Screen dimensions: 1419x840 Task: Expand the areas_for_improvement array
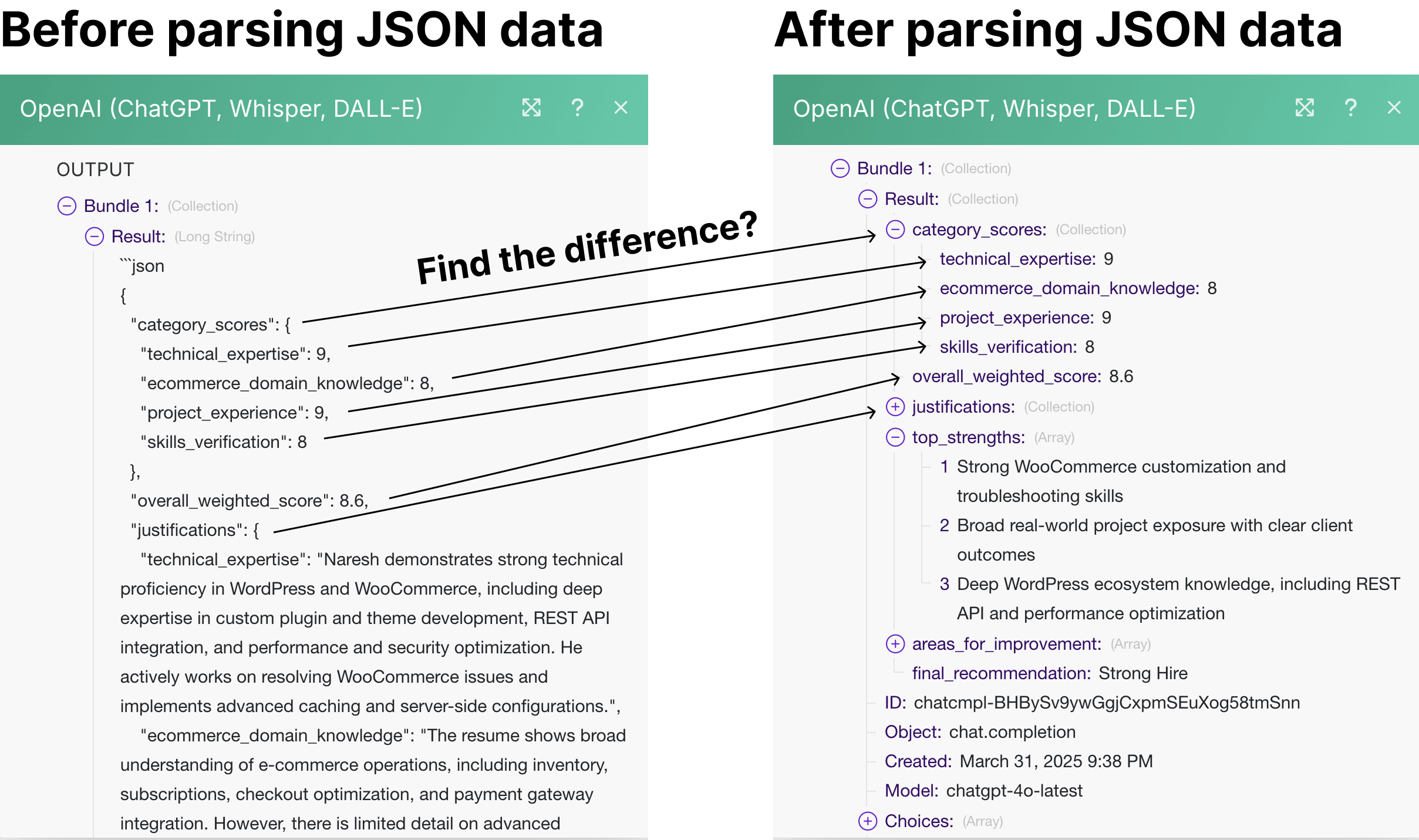pos(895,644)
